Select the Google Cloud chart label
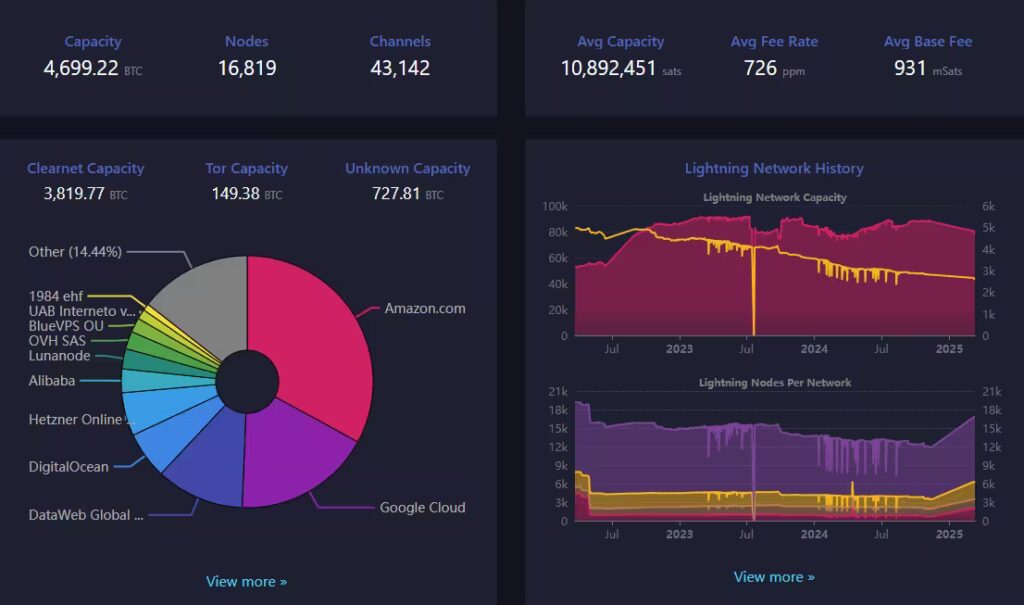 pos(422,507)
